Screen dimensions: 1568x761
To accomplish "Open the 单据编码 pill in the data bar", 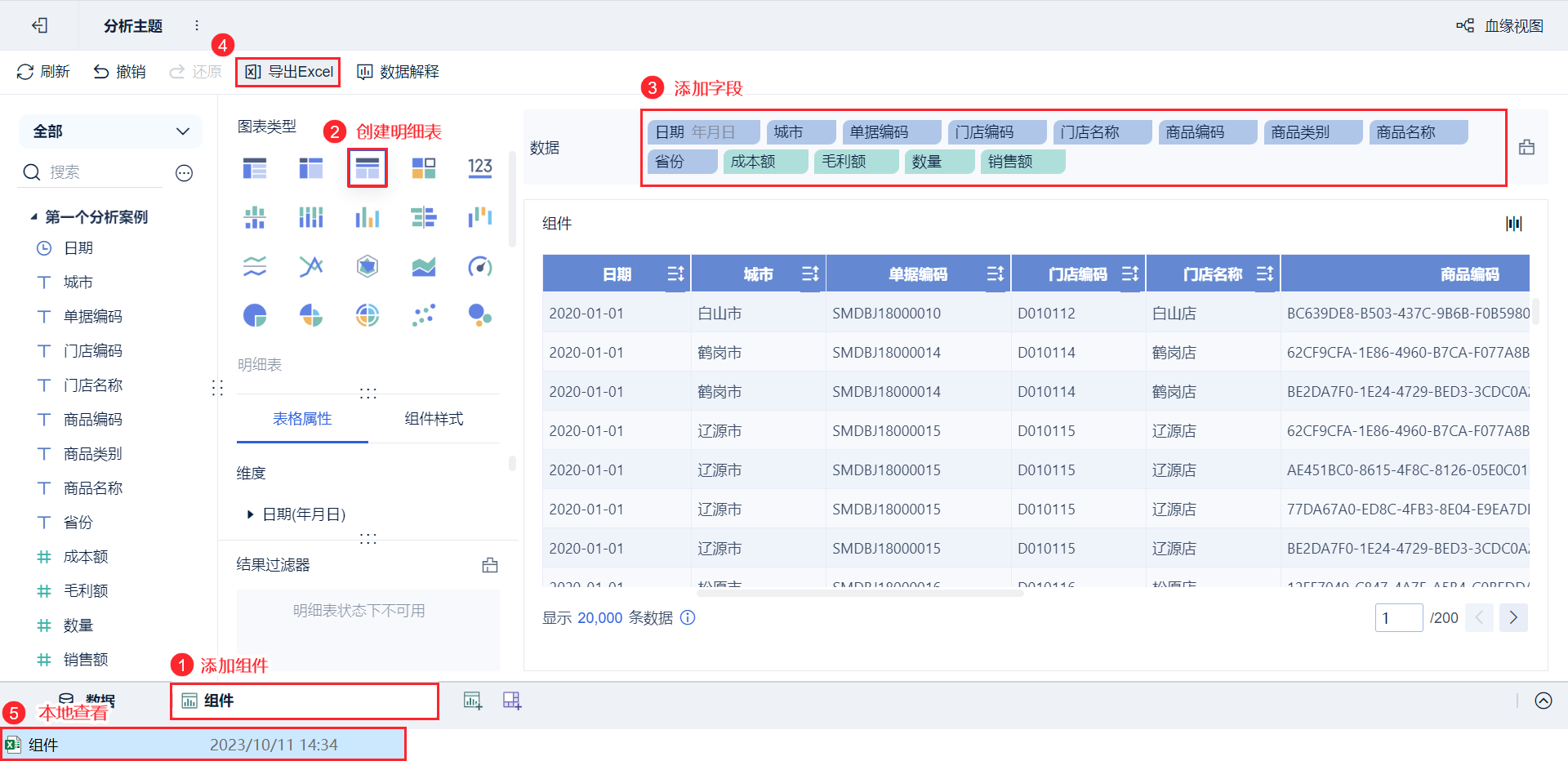I will (892, 132).
